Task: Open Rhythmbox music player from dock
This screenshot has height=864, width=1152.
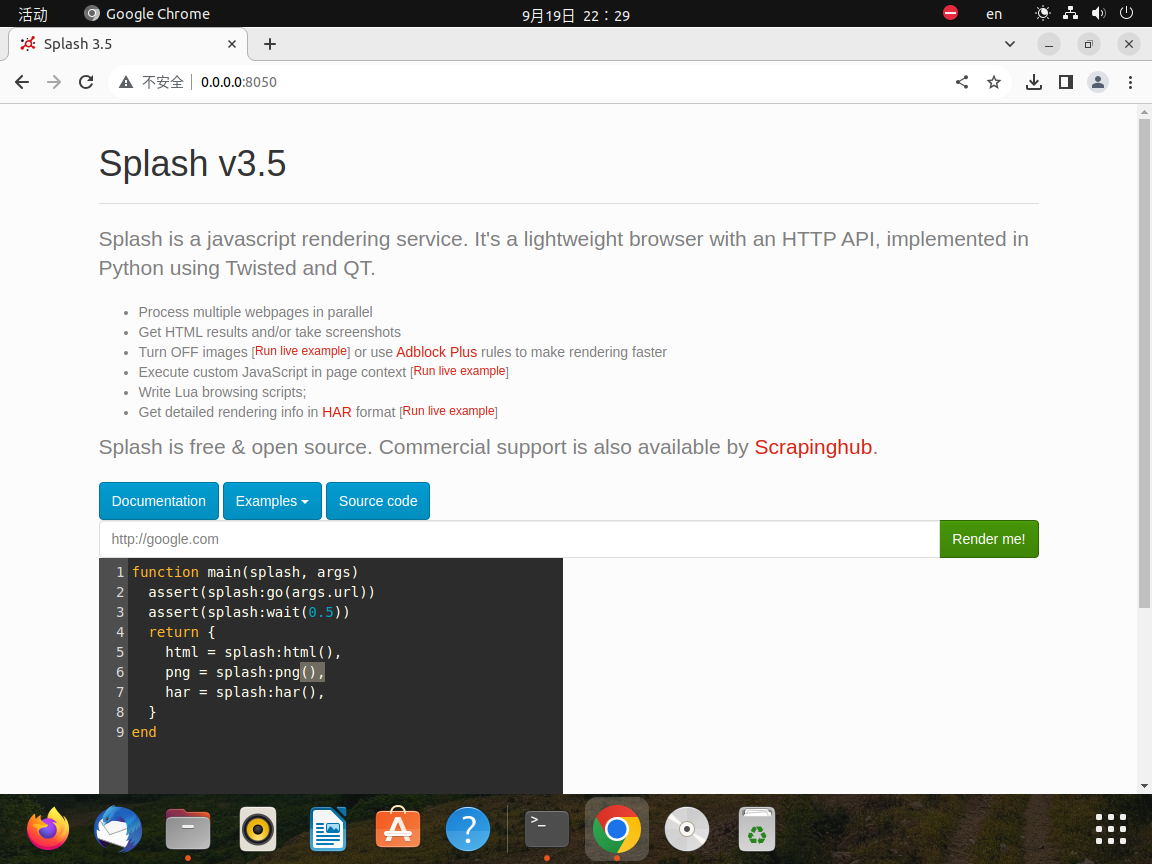Action: tap(258, 829)
